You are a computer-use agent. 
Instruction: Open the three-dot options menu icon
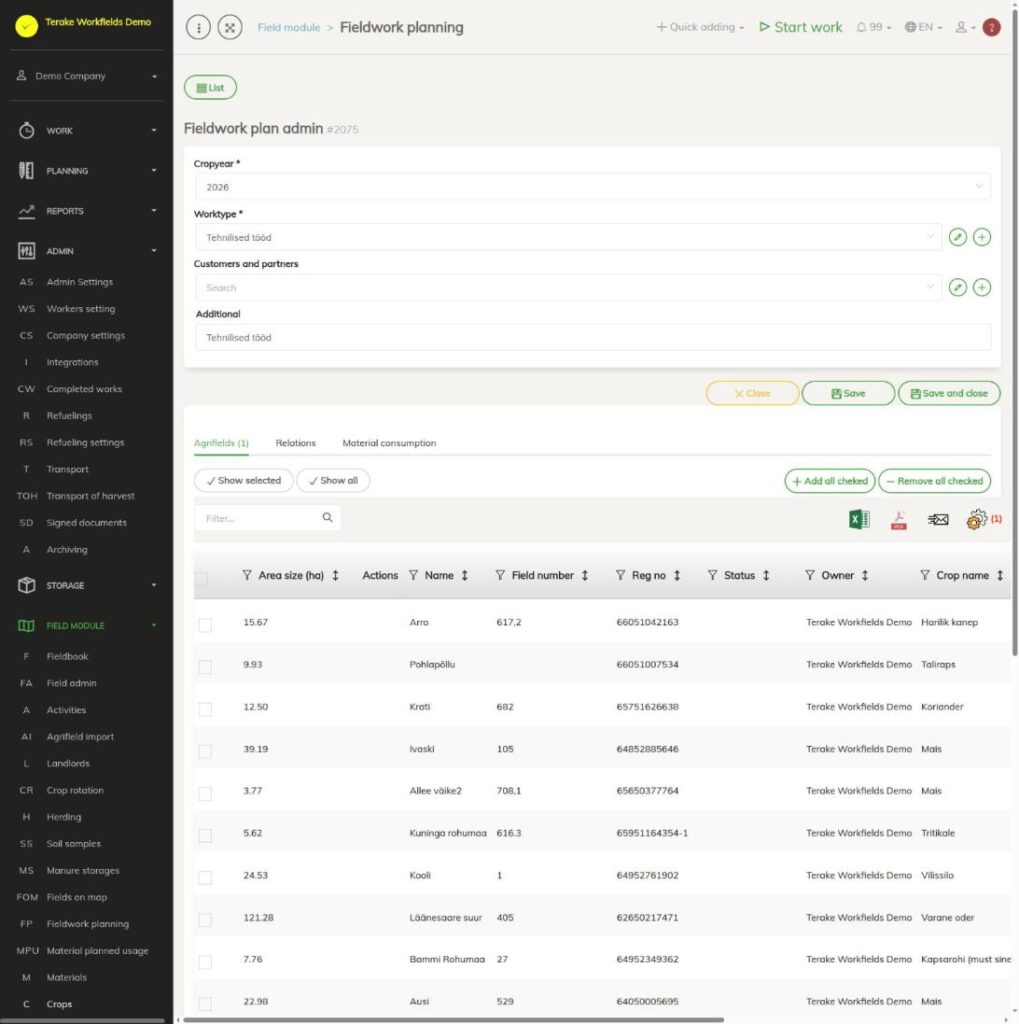coord(198,27)
